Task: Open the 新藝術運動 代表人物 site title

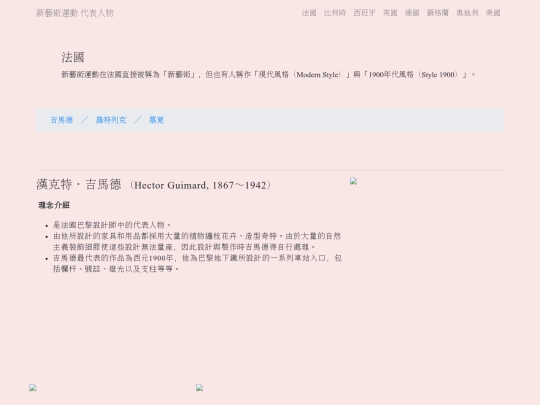Action: (75, 13)
